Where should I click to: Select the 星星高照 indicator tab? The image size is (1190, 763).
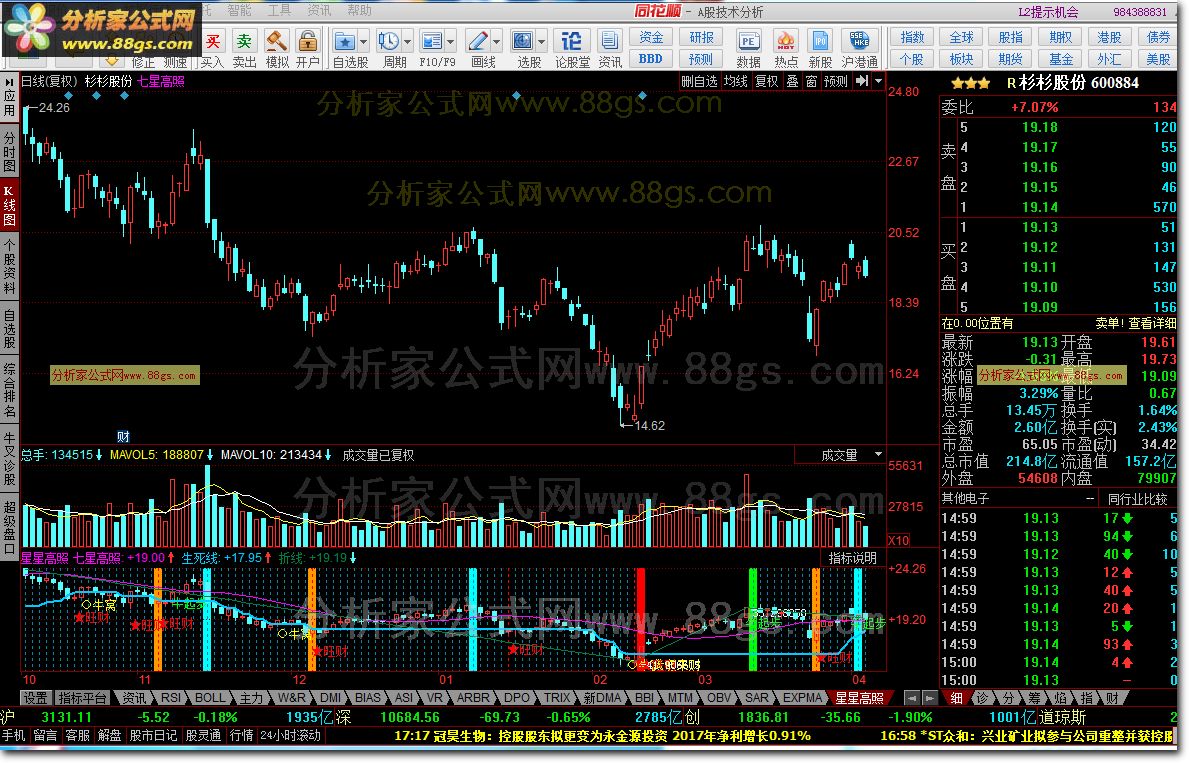859,698
